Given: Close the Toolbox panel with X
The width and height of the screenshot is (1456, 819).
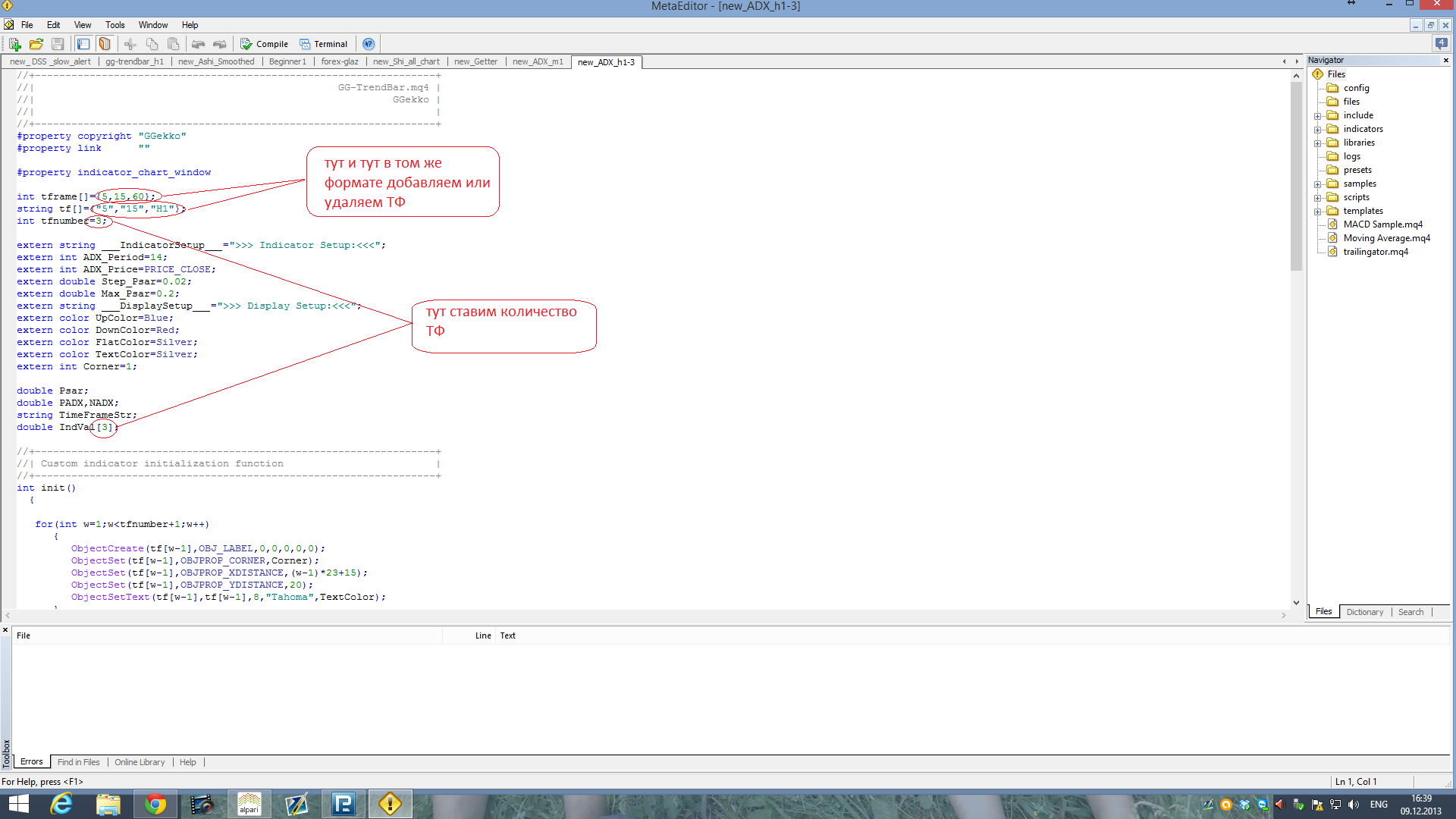Looking at the screenshot, I should tap(5, 630).
